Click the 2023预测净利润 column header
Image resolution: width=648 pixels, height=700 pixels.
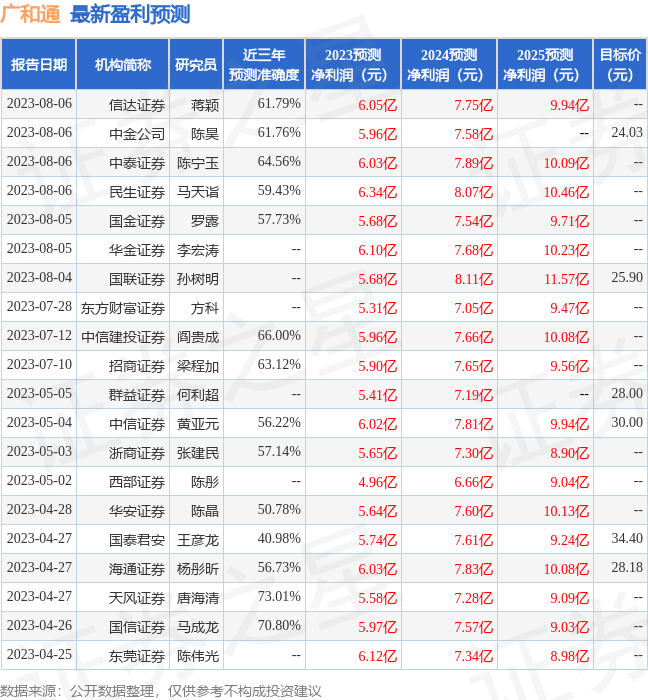click(x=353, y=65)
